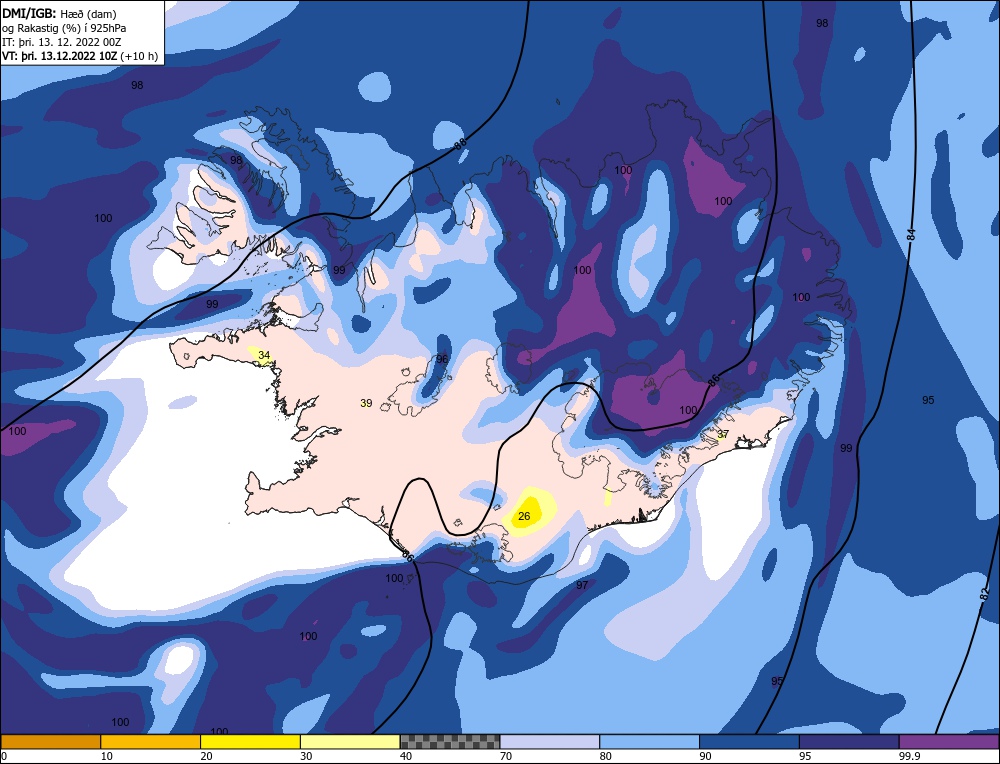Click the medium blue 90–95 legend swatch
This screenshot has width=1000, height=764.
(x=749, y=741)
